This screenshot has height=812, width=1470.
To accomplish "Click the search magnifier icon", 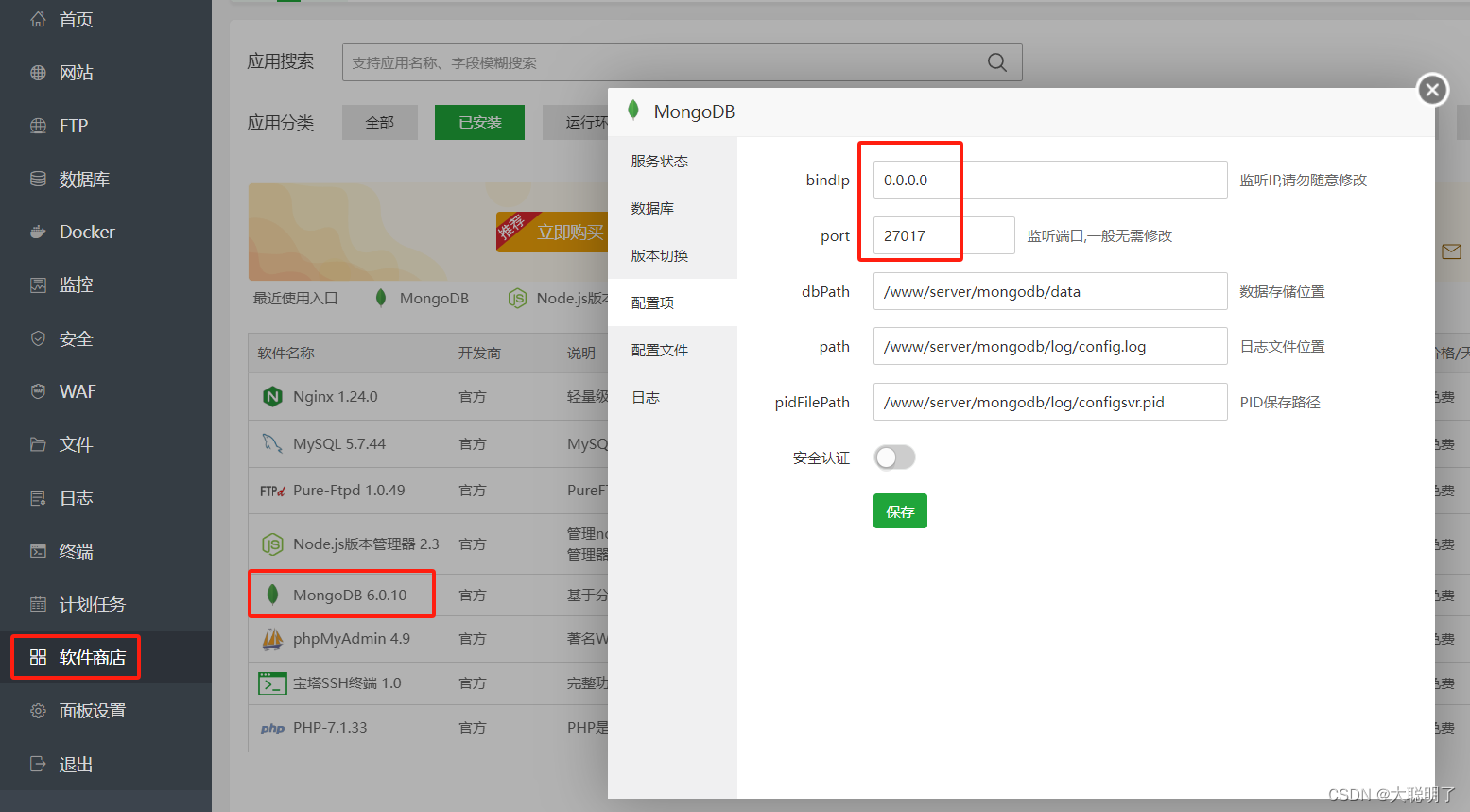I will (x=997, y=62).
